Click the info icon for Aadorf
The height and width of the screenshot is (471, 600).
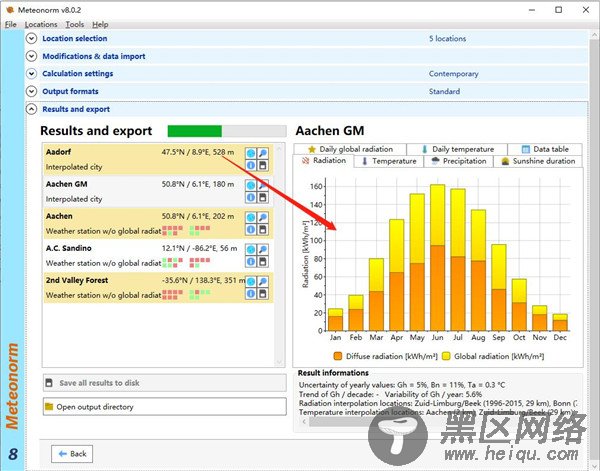coord(251,165)
